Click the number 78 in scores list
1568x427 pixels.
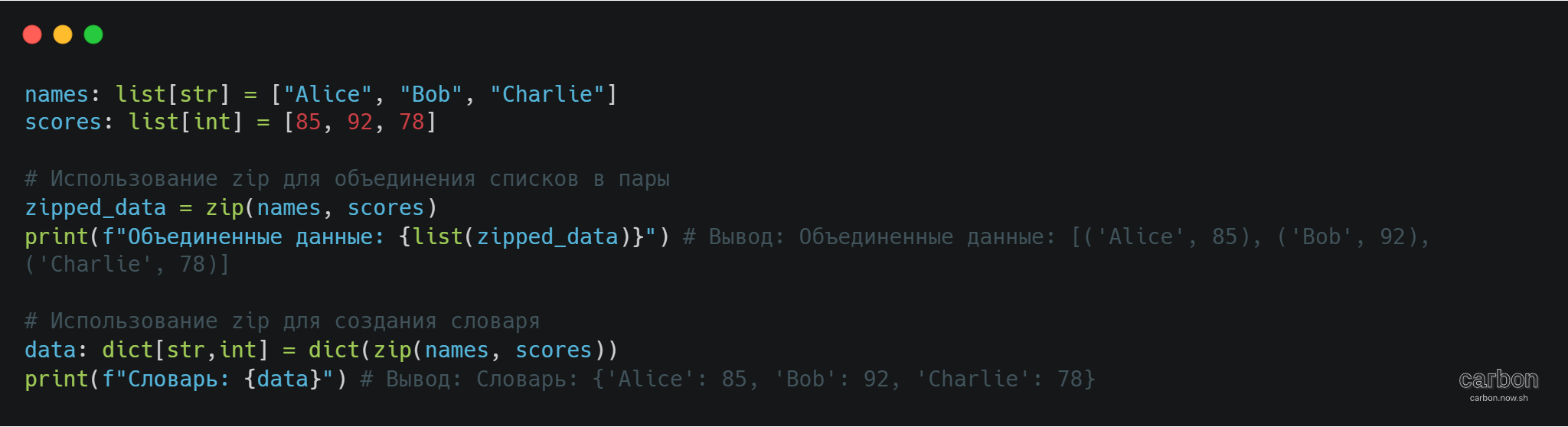point(412,122)
